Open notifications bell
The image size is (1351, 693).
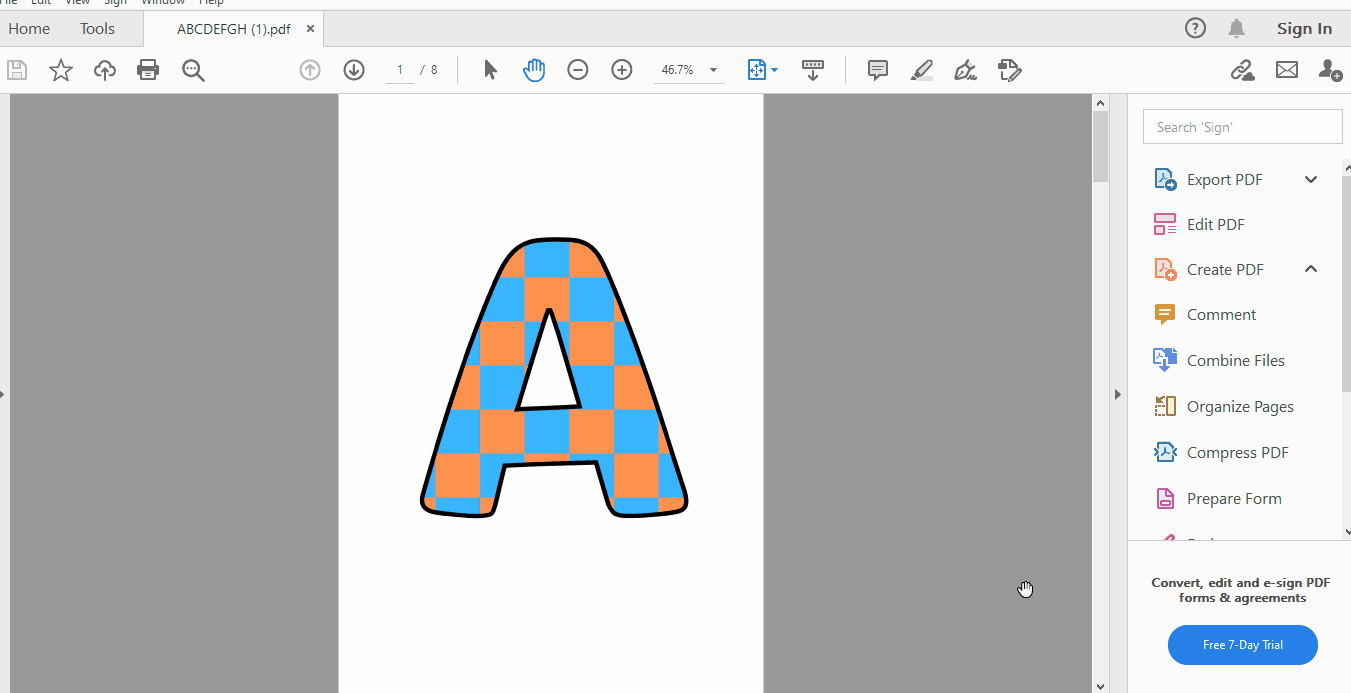tap(1237, 28)
